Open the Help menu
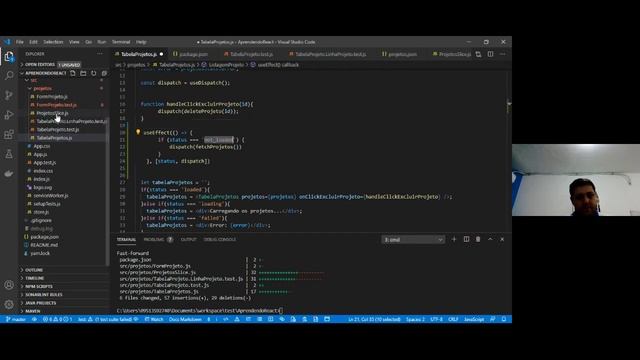The width and height of the screenshot is (640, 360). click(x=141, y=42)
